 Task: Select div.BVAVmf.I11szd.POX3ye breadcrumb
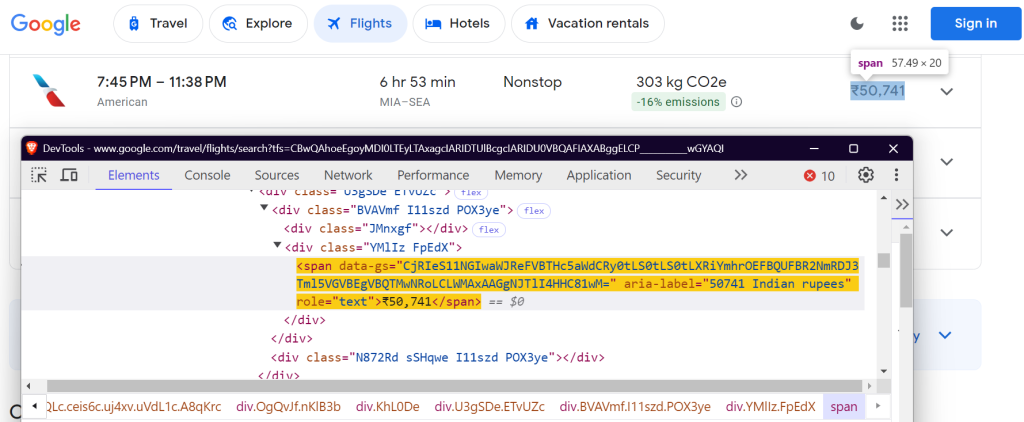coord(635,407)
